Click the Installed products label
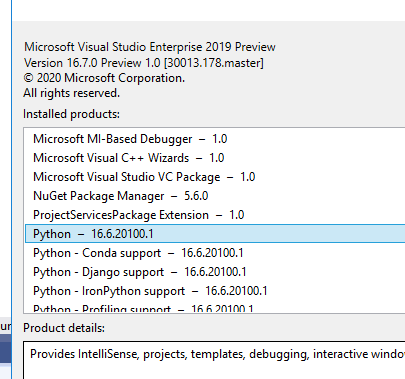405x379 pixels. (71, 114)
